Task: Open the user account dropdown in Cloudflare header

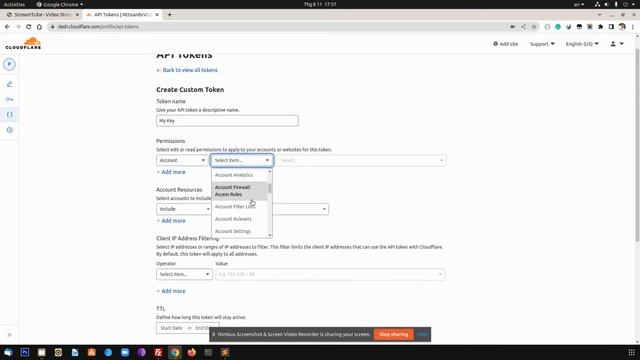Action: 617,44
